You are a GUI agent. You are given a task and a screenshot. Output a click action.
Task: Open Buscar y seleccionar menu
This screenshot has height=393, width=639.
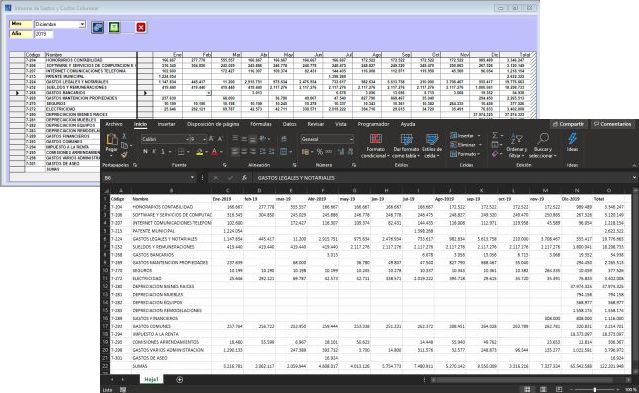(543, 146)
